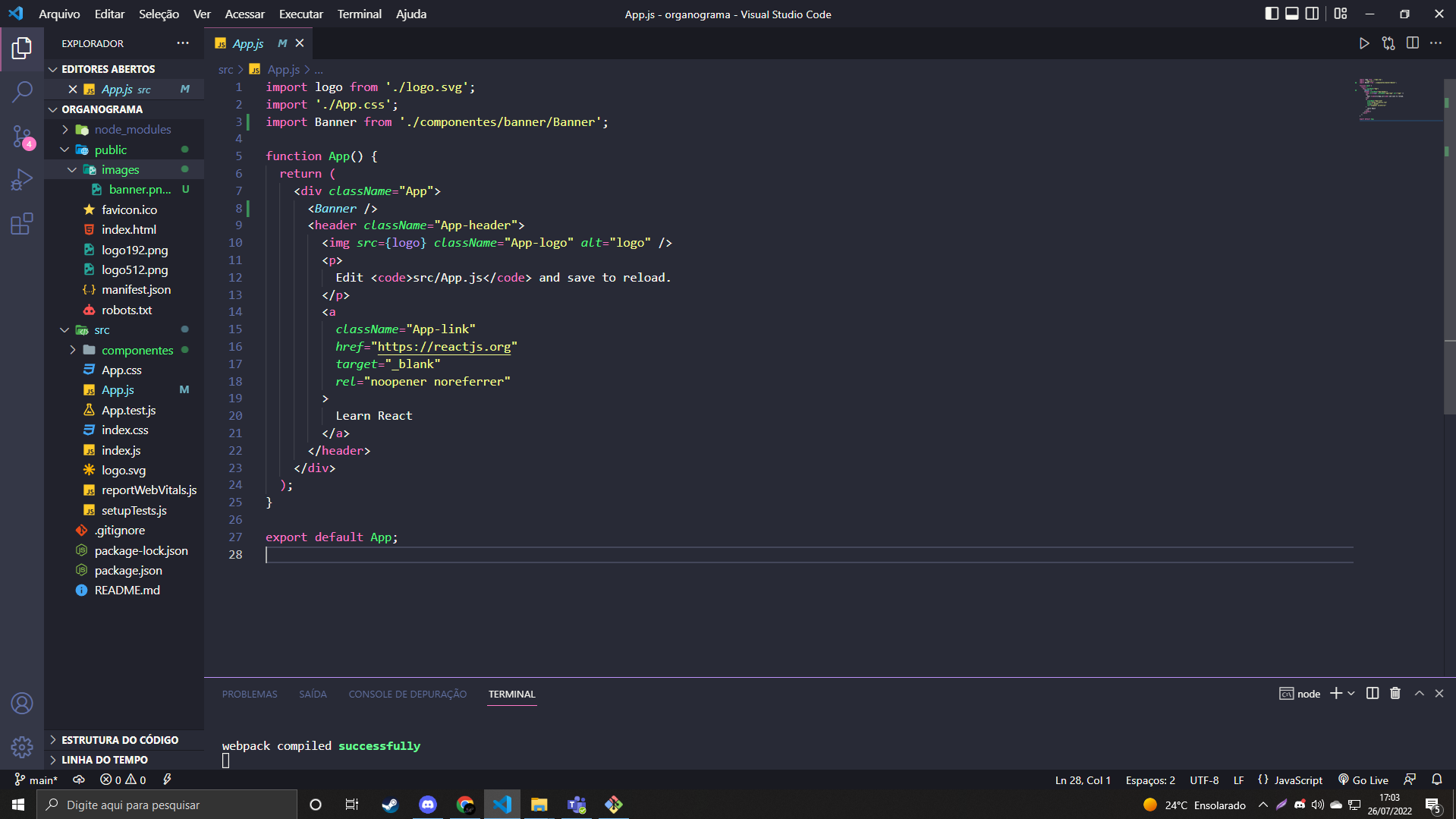Click the synchronize changes cloud icon
Image resolution: width=1456 pixels, height=819 pixels.
pyautogui.click(x=78, y=780)
